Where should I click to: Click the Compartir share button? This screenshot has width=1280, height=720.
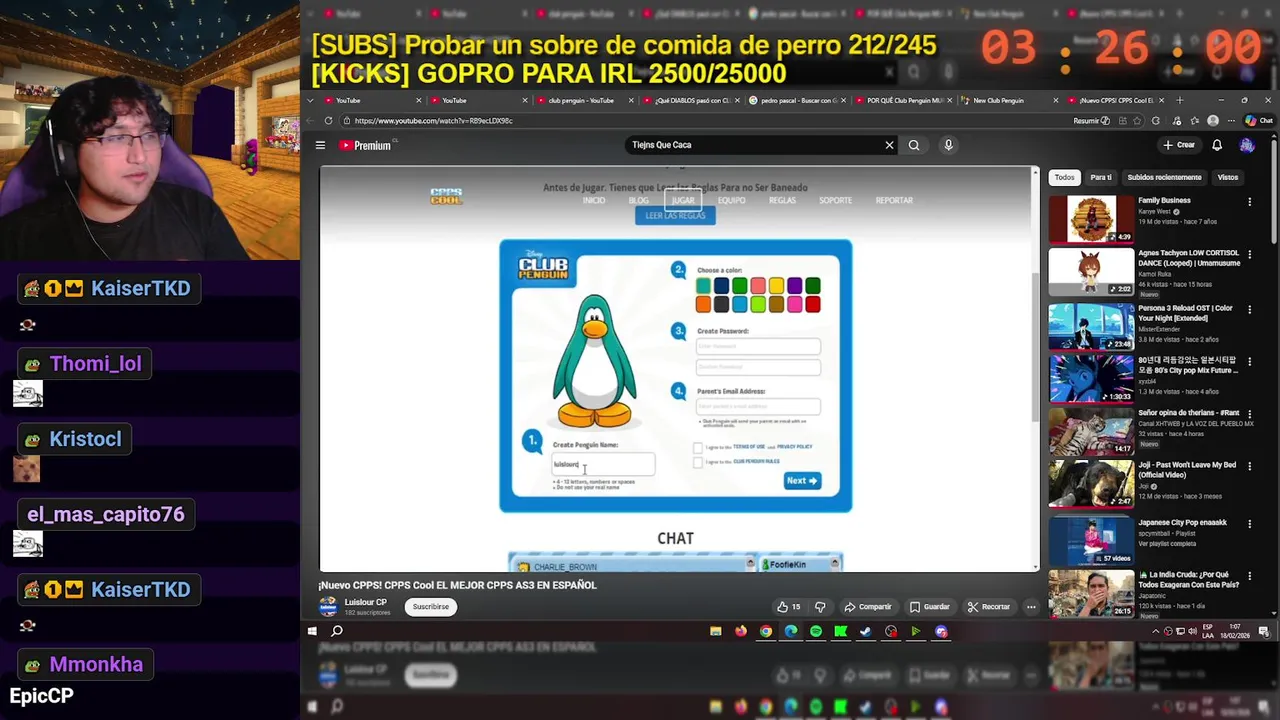click(867, 607)
